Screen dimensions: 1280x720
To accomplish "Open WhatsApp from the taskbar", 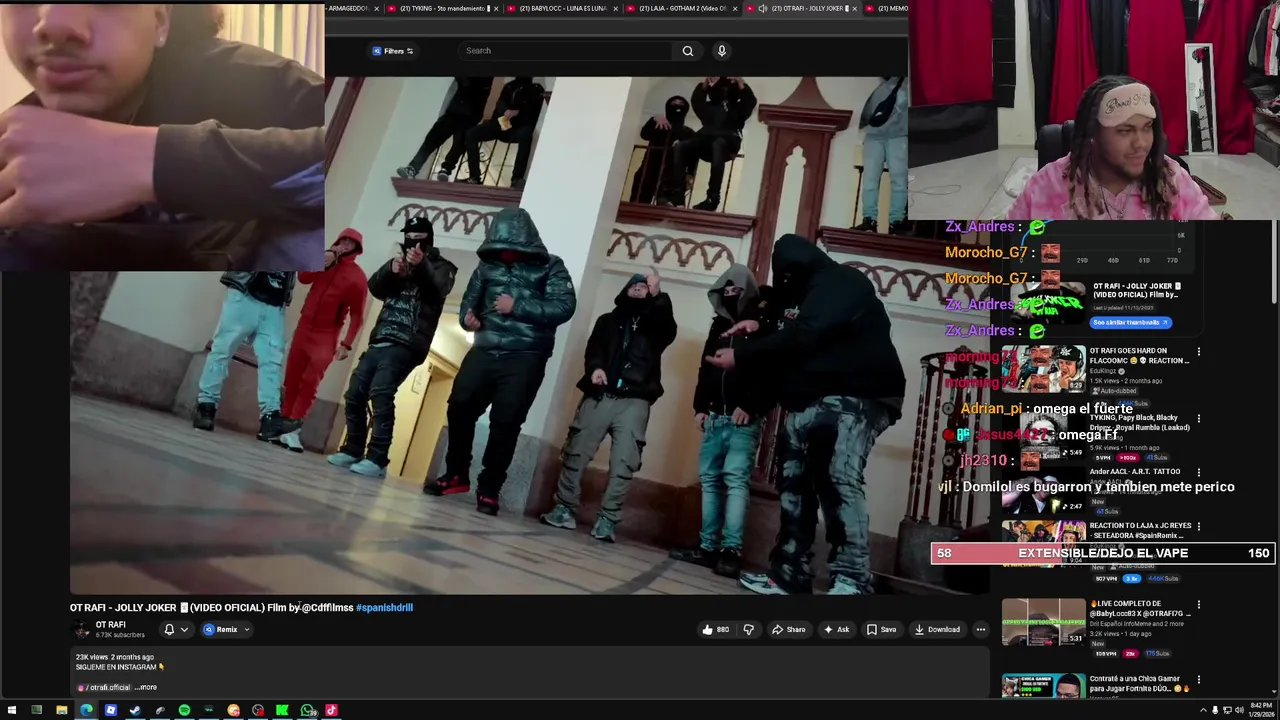I will 307,711.
